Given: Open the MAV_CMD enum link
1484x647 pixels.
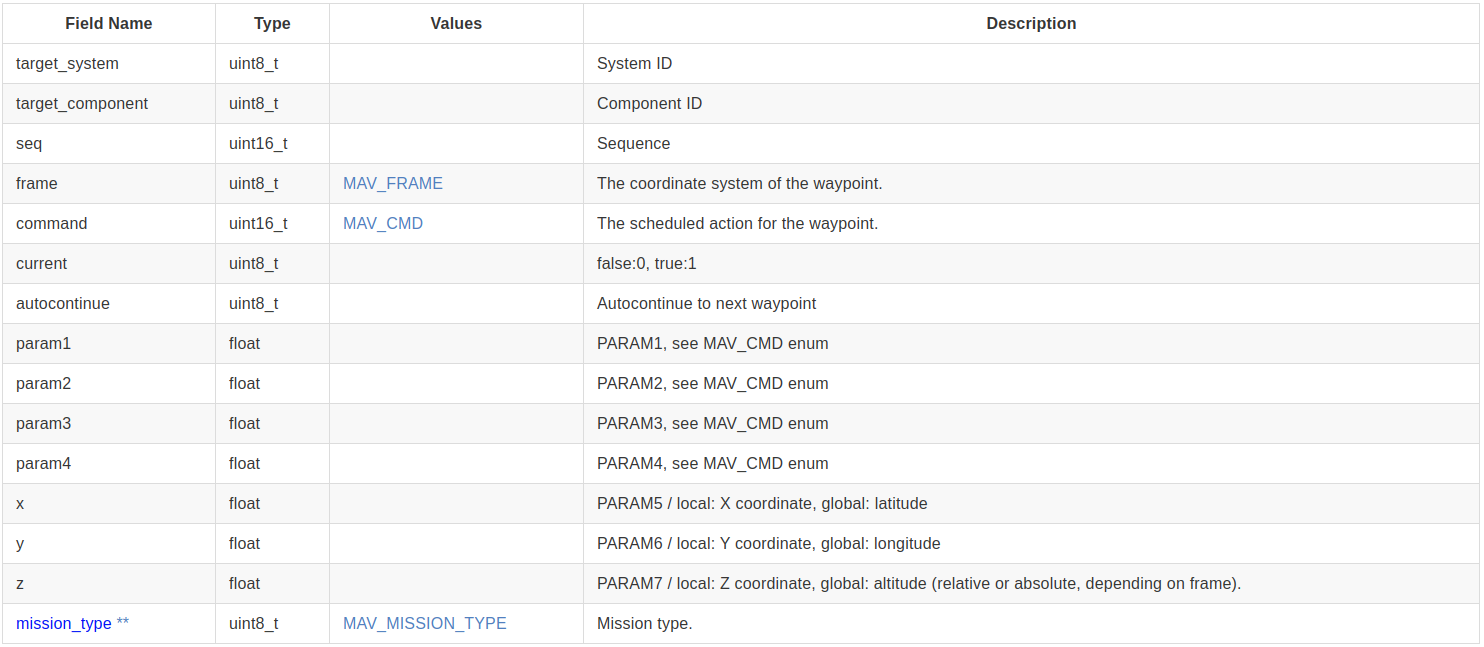Looking at the screenshot, I should (x=383, y=223).
